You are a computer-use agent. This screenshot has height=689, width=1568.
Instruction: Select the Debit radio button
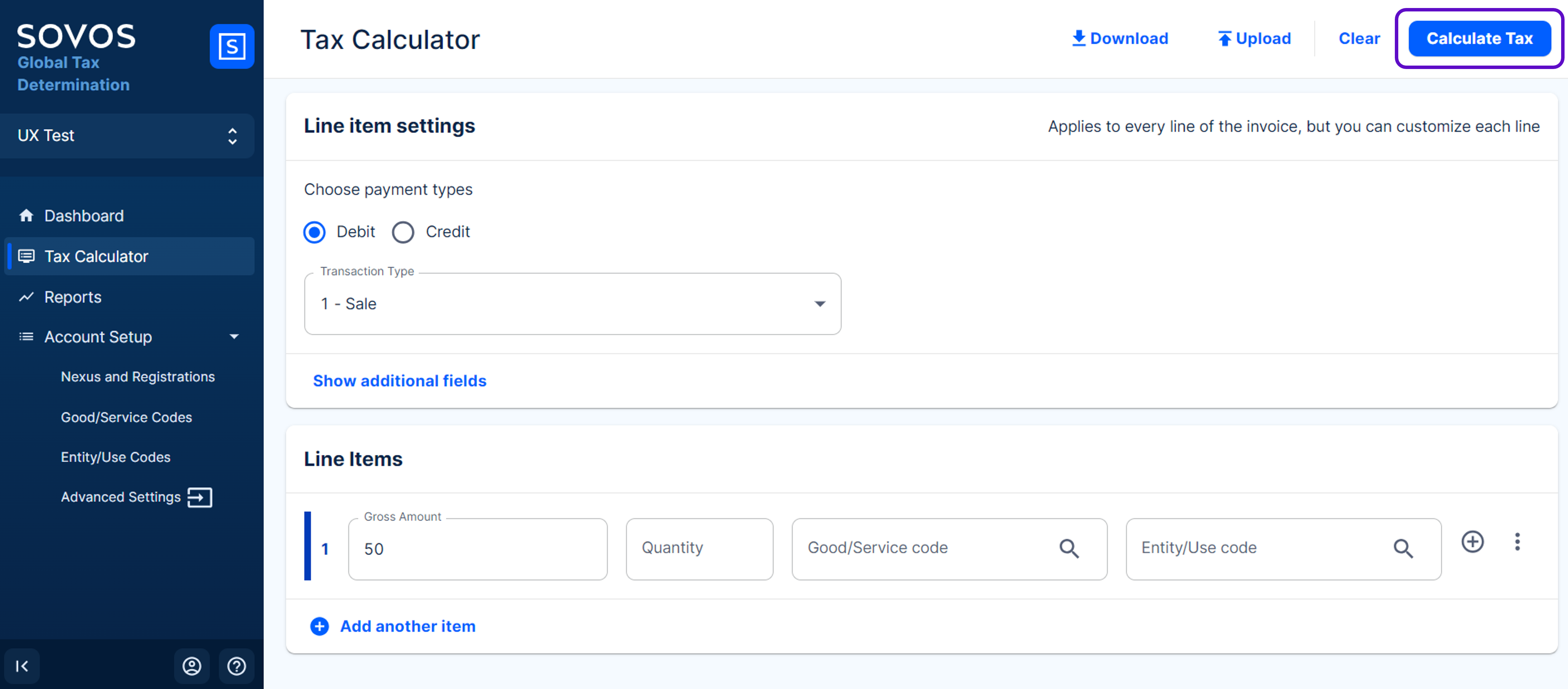(x=315, y=232)
